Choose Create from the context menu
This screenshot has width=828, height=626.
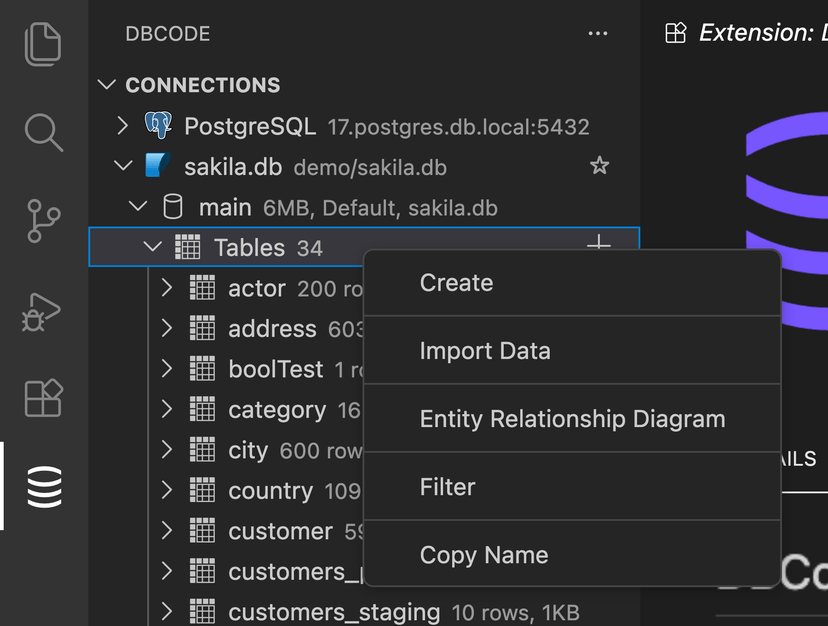(456, 282)
